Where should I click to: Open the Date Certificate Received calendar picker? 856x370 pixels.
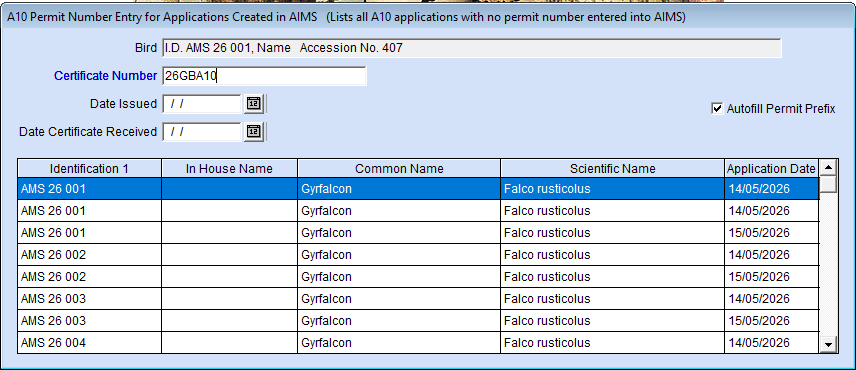pos(253,132)
